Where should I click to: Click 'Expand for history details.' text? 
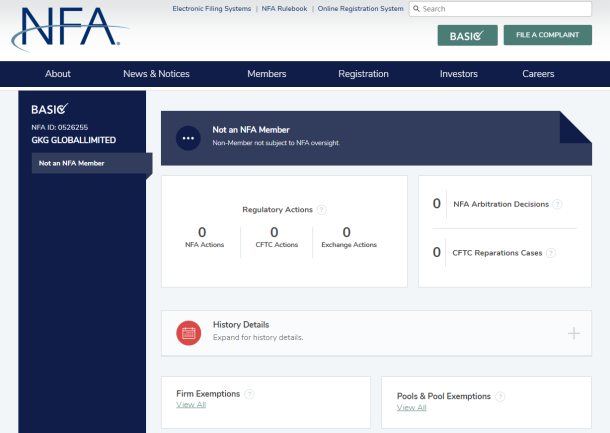258,337
